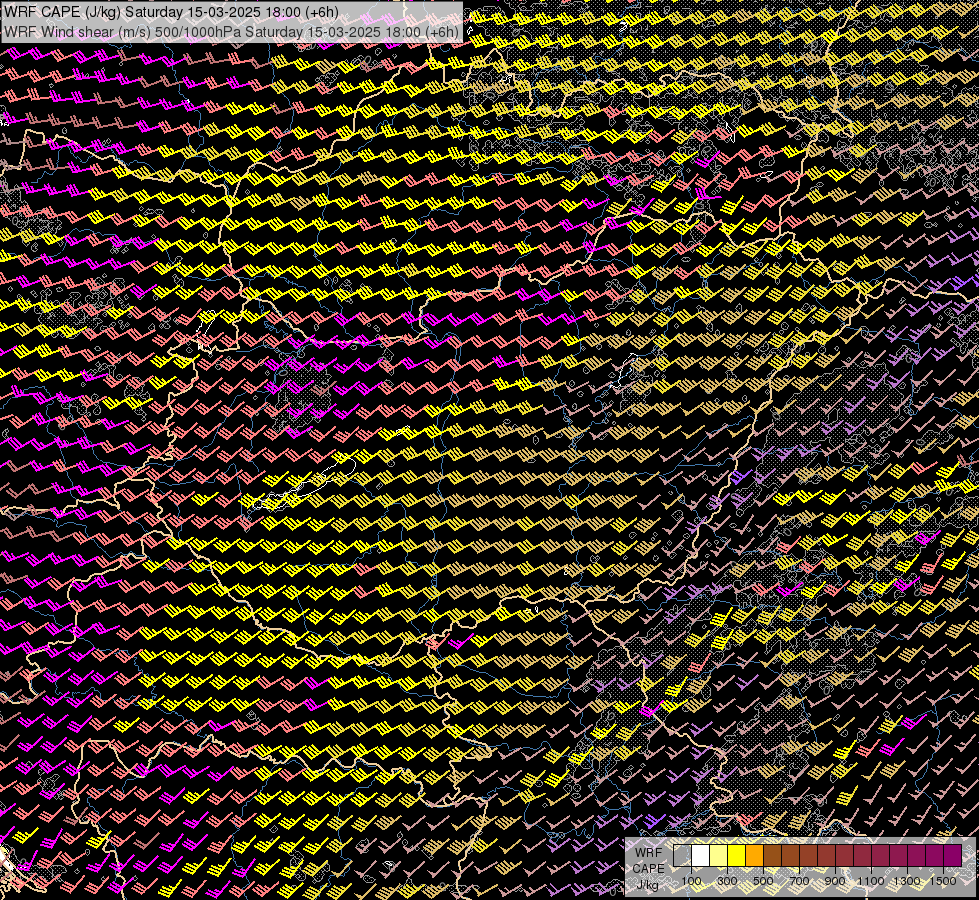979x900 pixels.
Task: Click the orange CAPE legend swatch
Action: (x=754, y=855)
